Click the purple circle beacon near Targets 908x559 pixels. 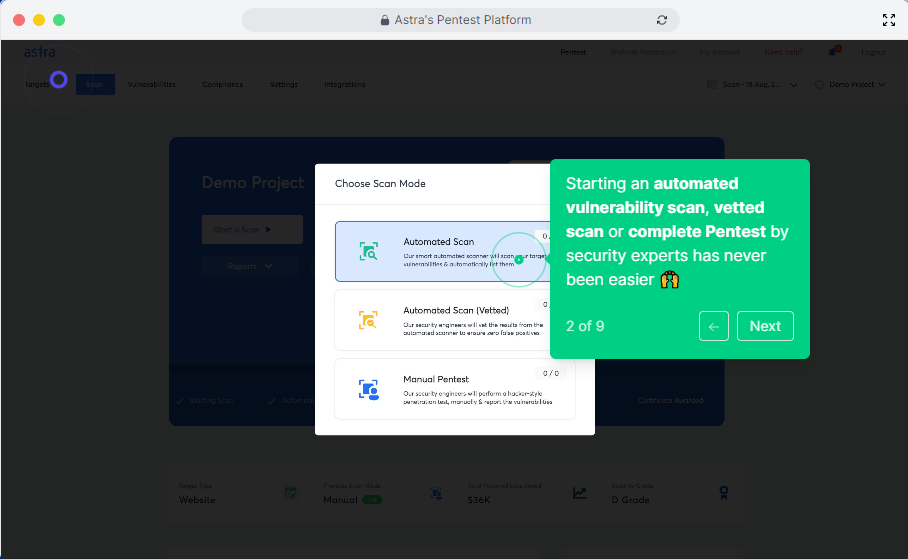click(x=58, y=79)
